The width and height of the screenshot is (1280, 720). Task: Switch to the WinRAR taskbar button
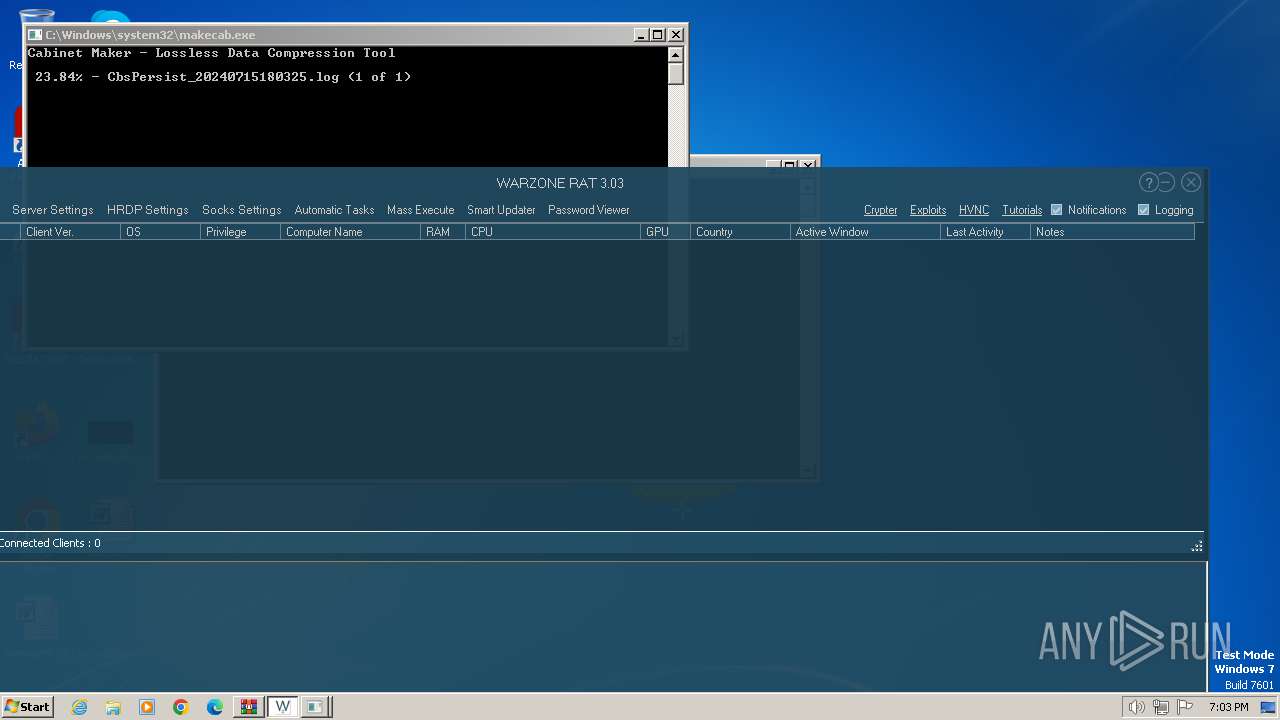(249, 707)
